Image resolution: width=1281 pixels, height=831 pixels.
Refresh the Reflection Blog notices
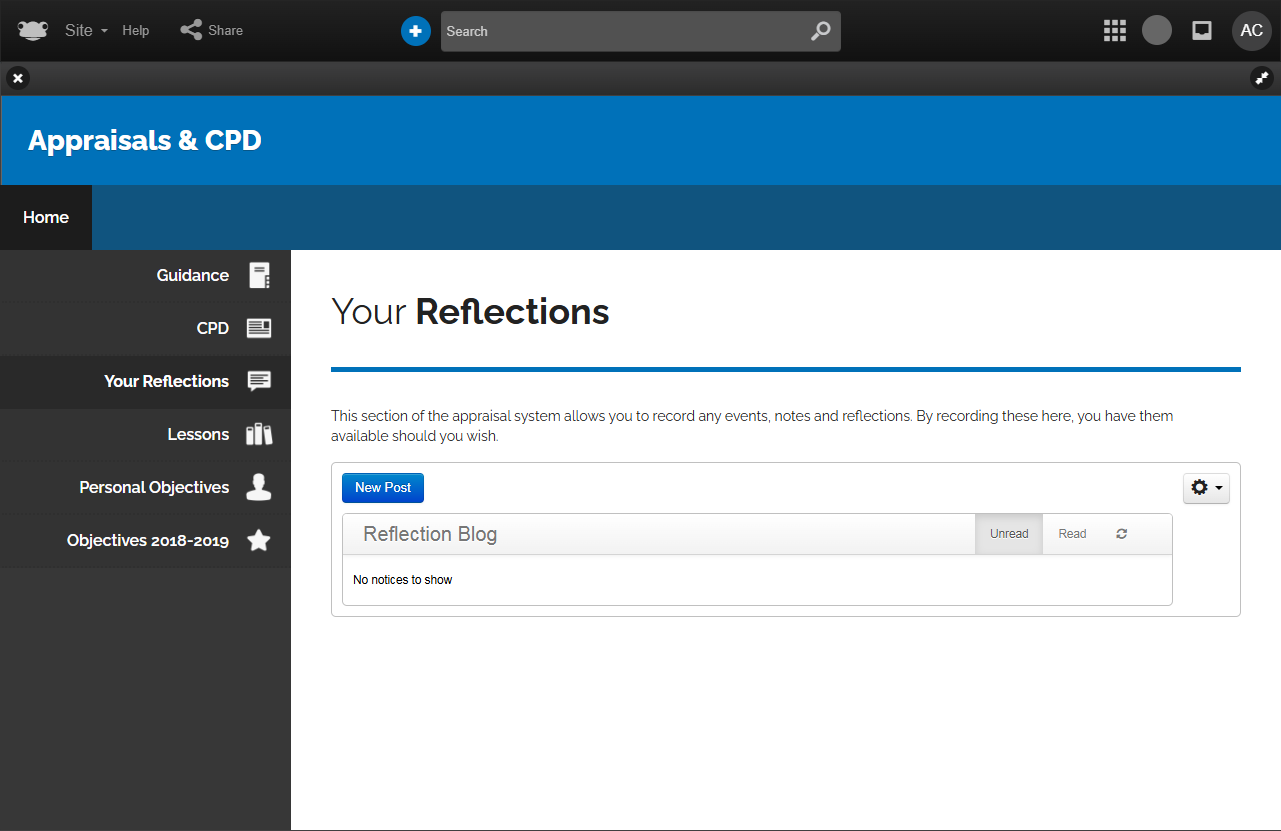[x=1122, y=534]
